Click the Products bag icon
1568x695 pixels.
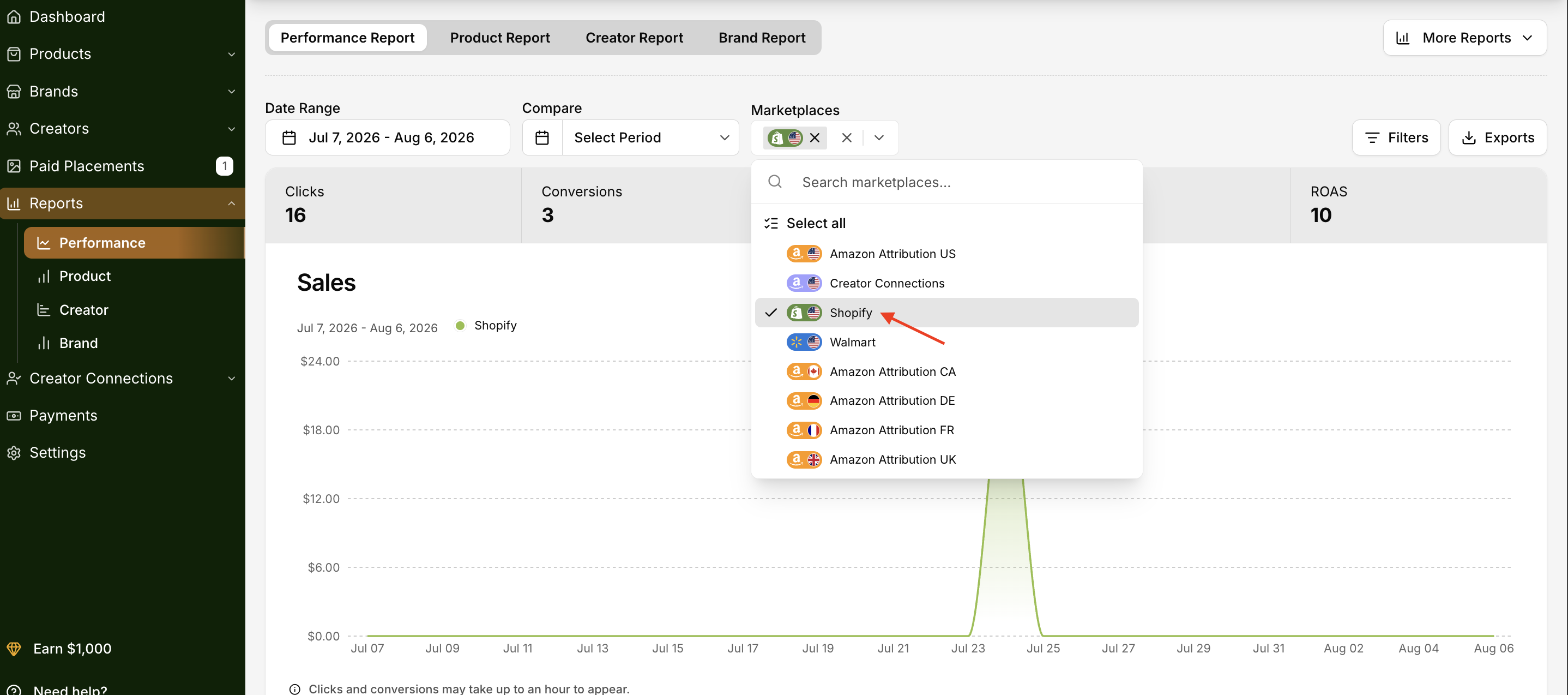[x=14, y=53]
